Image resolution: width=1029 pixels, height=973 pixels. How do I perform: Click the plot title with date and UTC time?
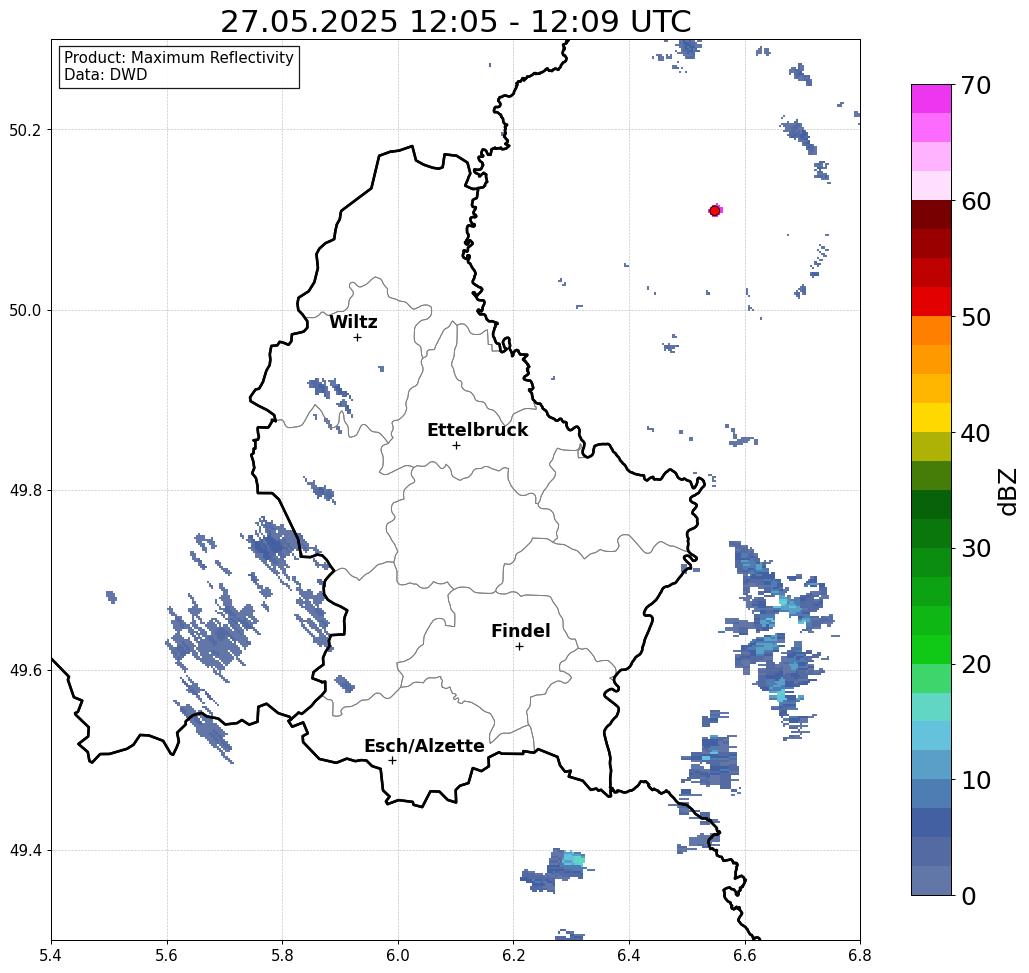click(455, 21)
